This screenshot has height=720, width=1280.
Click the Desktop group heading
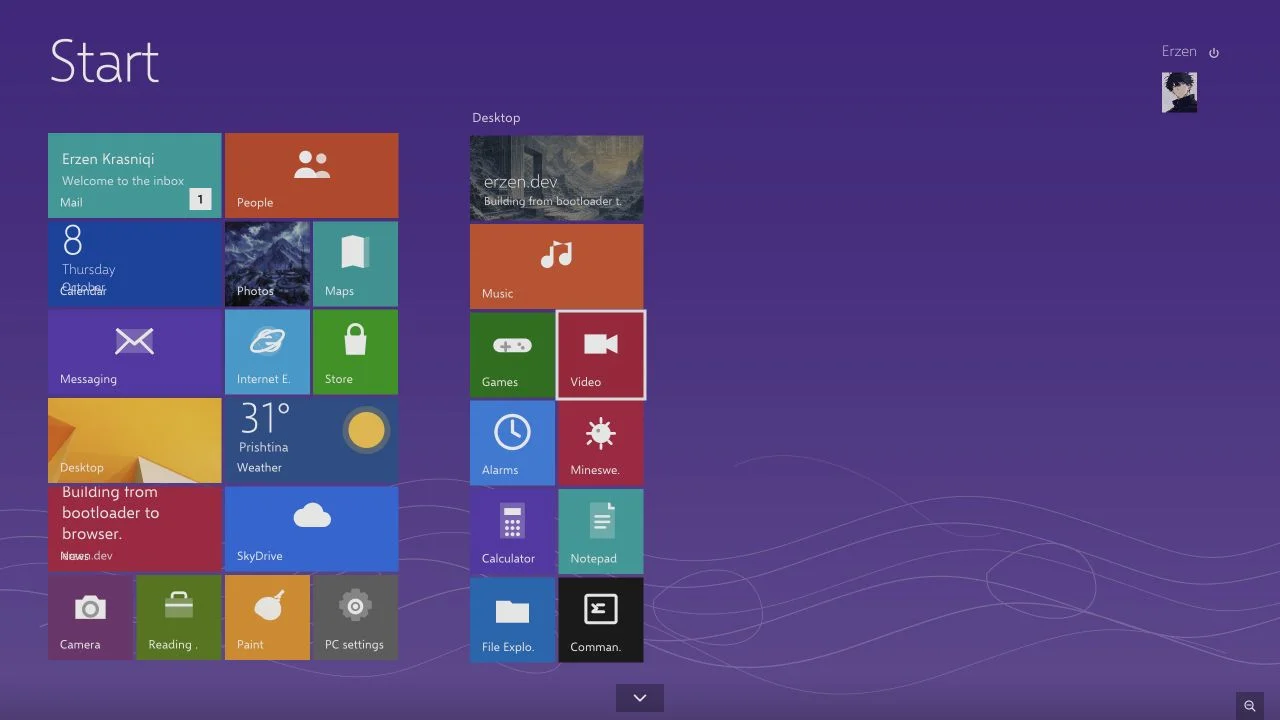(x=496, y=117)
